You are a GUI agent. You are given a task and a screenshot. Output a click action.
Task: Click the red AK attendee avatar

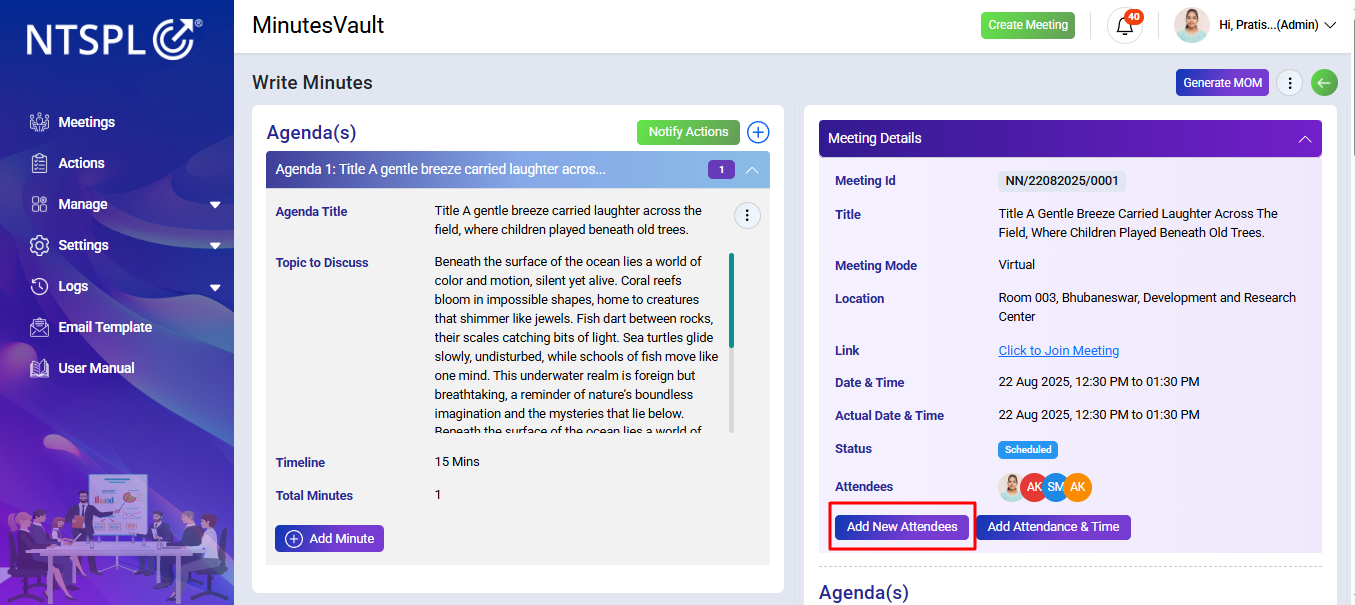pyautogui.click(x=1034, y=487)
